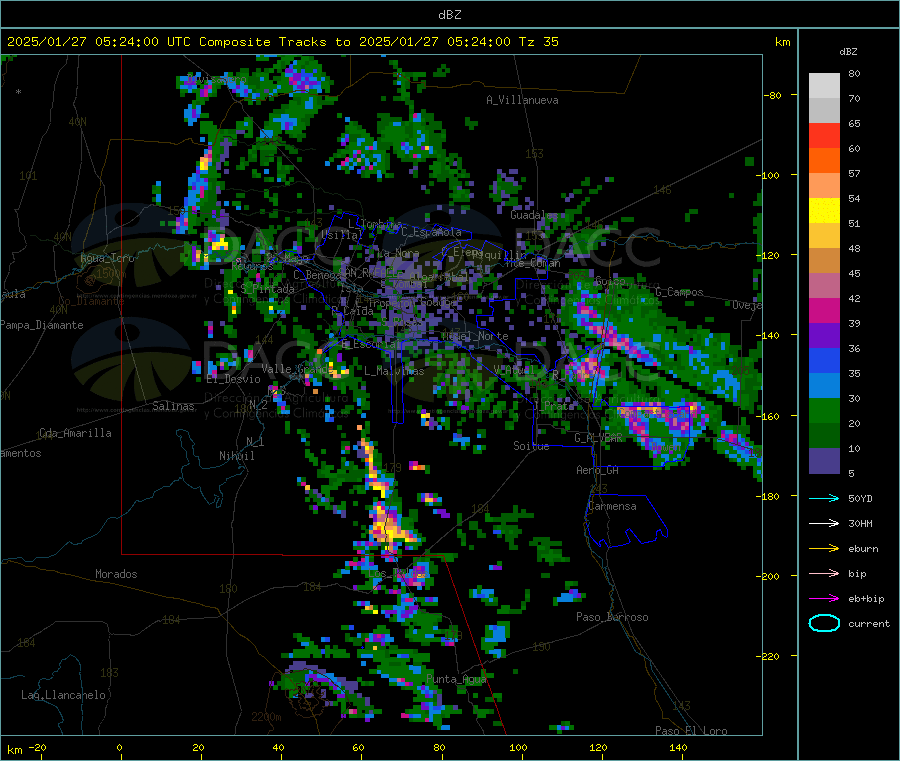This screenshot has width=900, height=761.
Task: Select the light gray 70-80 dBZ color band
Action: 824,86
